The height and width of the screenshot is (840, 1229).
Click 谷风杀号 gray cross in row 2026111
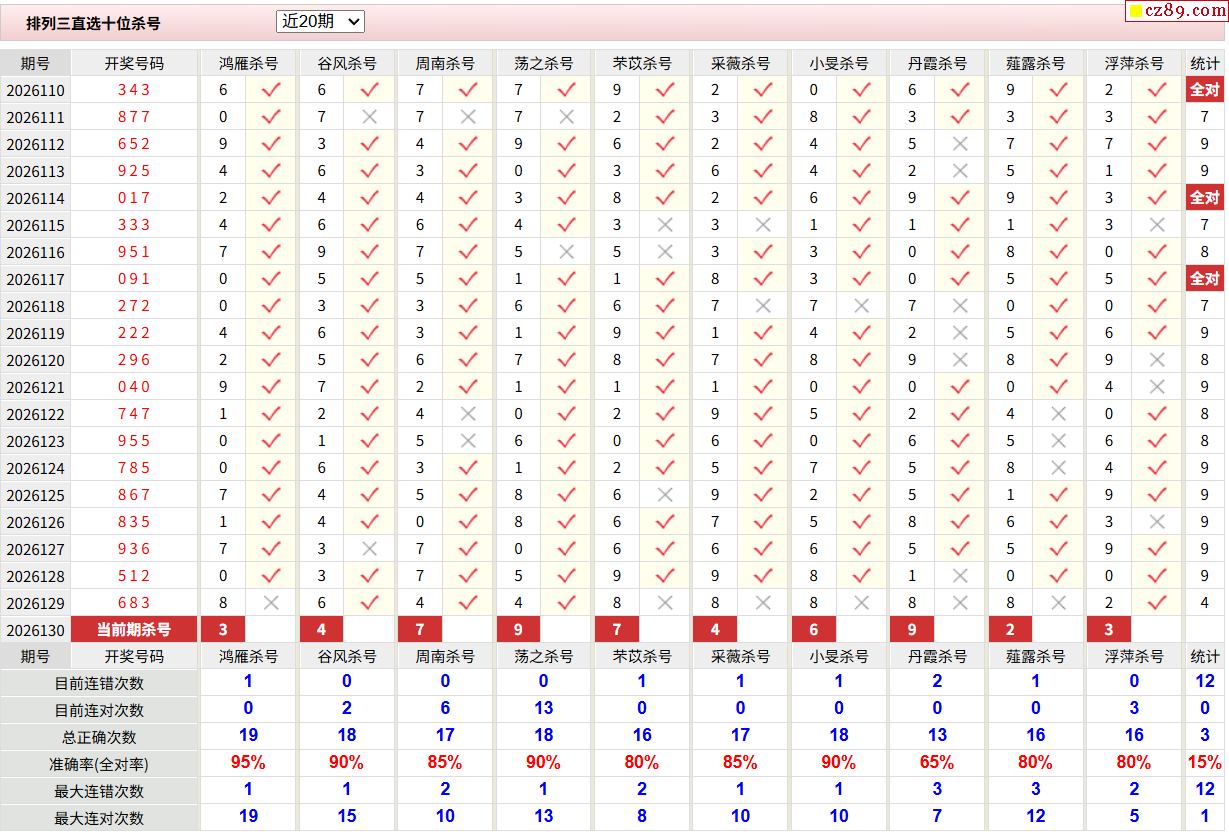(x=369, y=117)
